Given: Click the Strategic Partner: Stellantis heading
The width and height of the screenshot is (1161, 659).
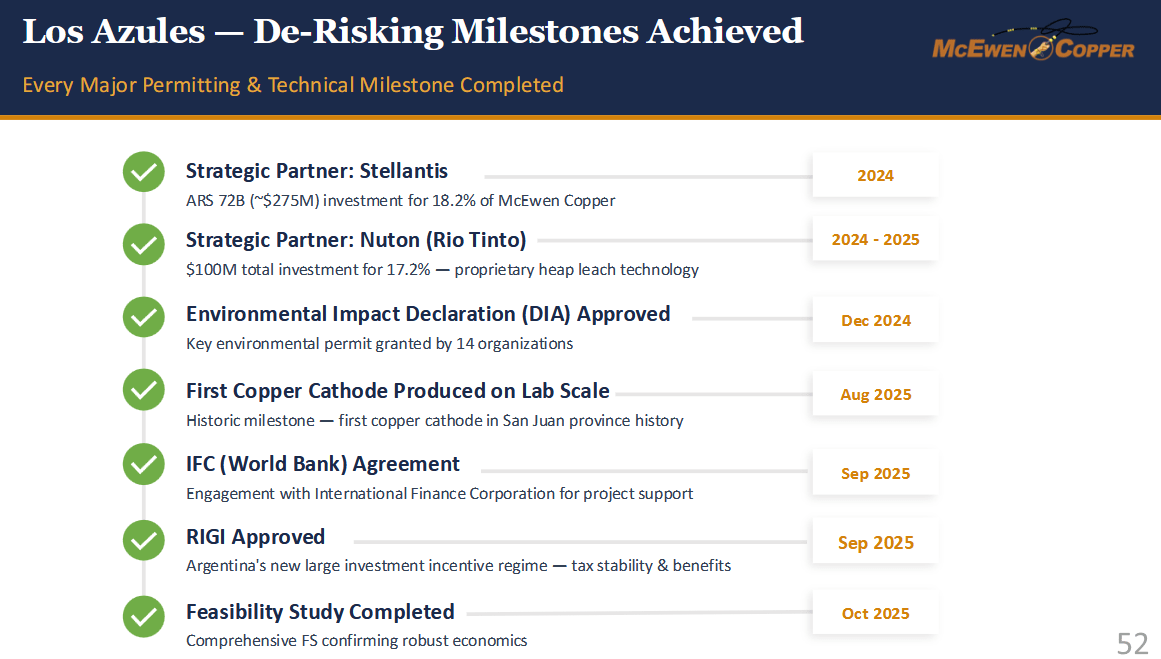Looking at the screenshot, I should click(317, 171).
